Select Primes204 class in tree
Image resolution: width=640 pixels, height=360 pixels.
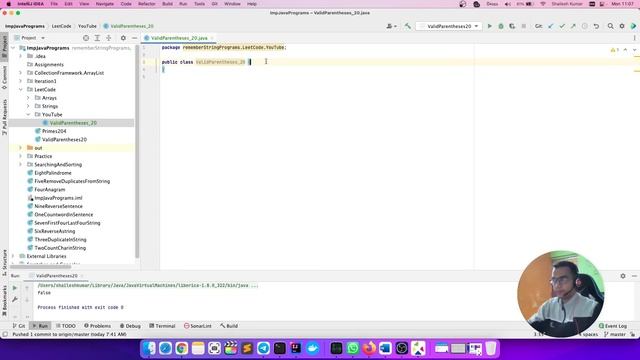(x=54, y=131)
